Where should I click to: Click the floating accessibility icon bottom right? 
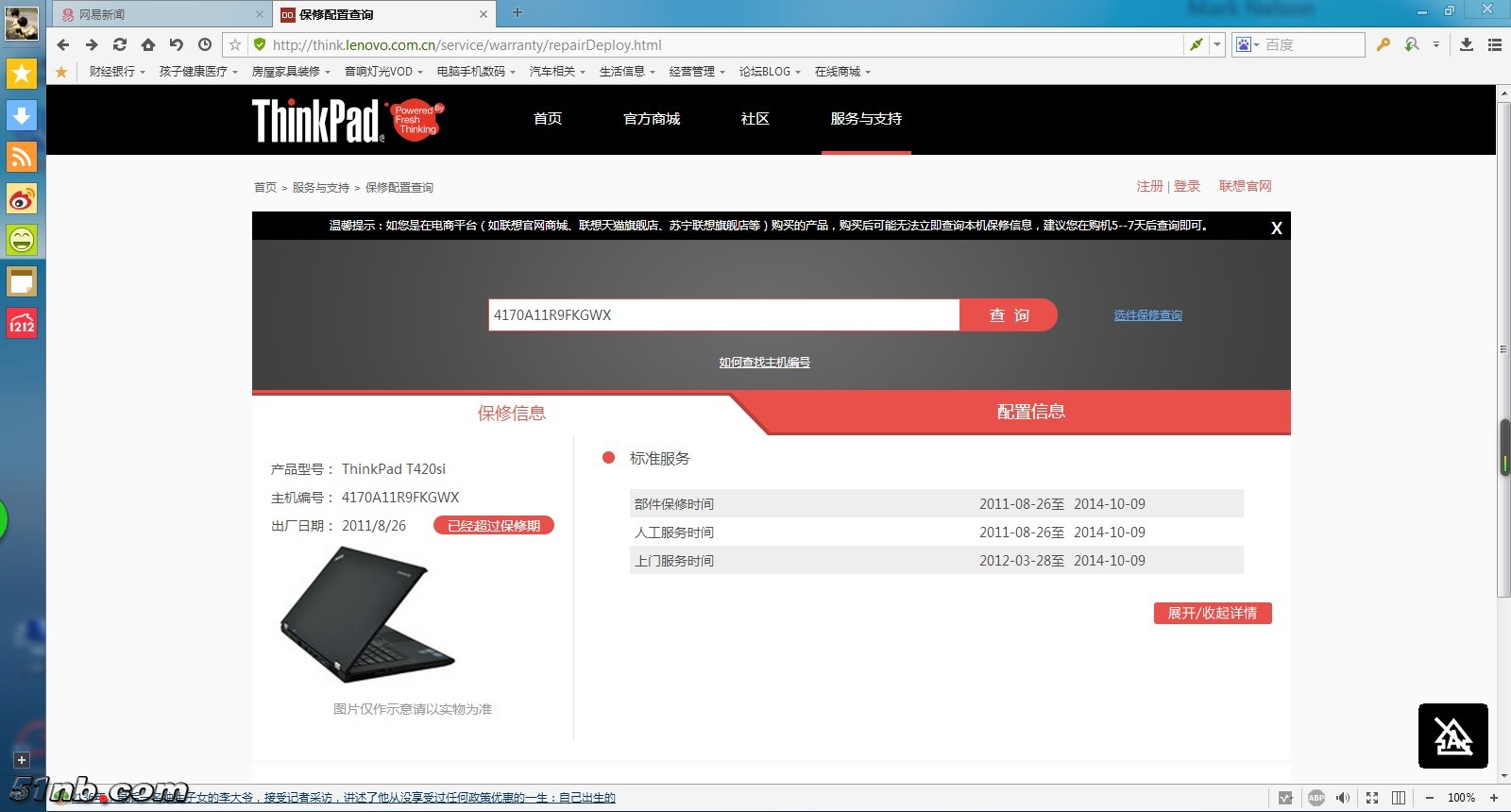[x=1453, y=736]
